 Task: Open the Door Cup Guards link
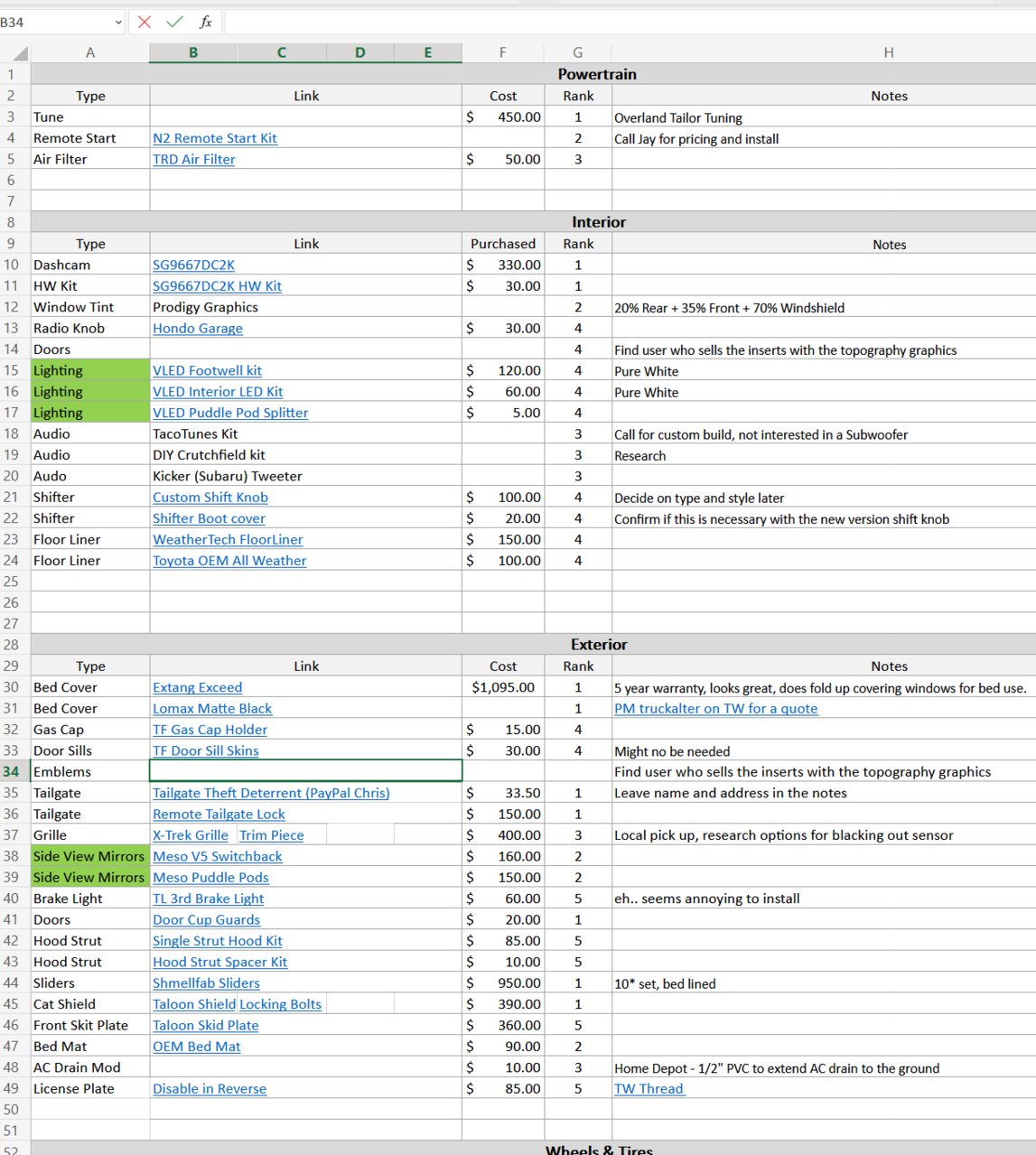(x=207, y=920)
